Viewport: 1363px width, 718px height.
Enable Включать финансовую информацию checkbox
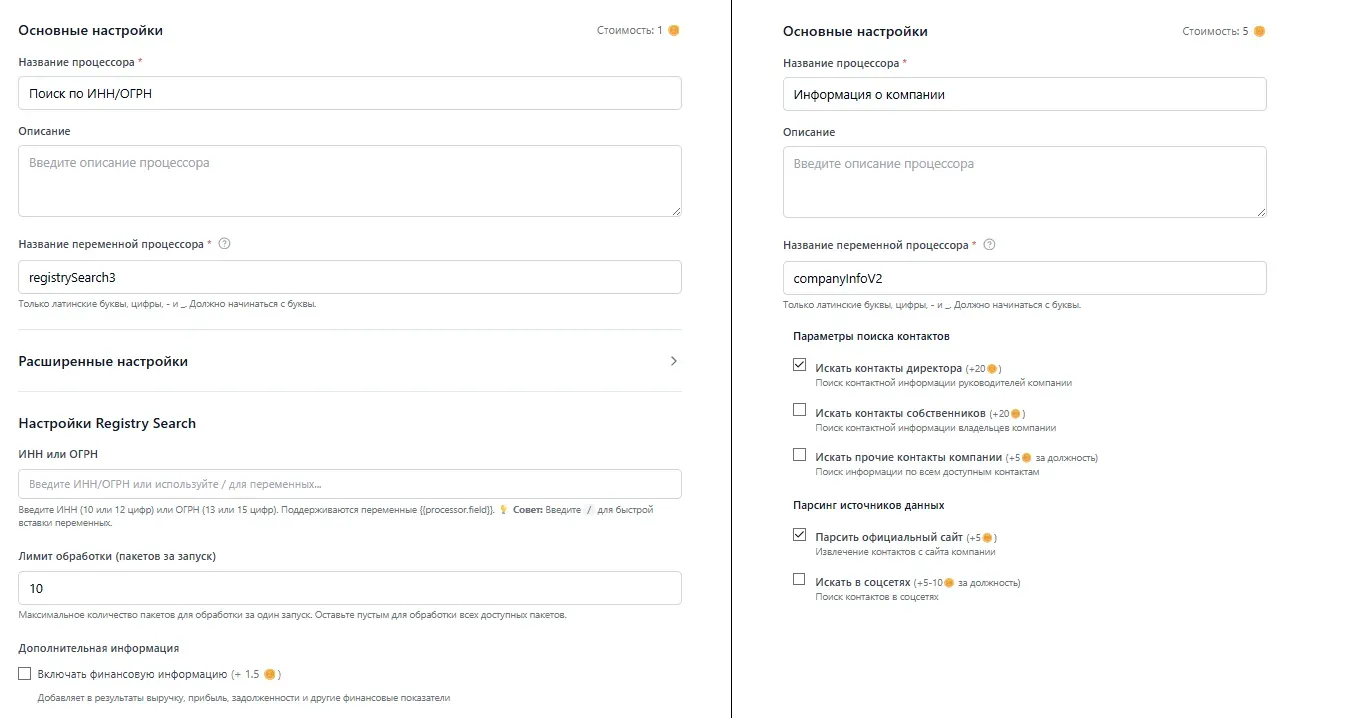point(25,674)
